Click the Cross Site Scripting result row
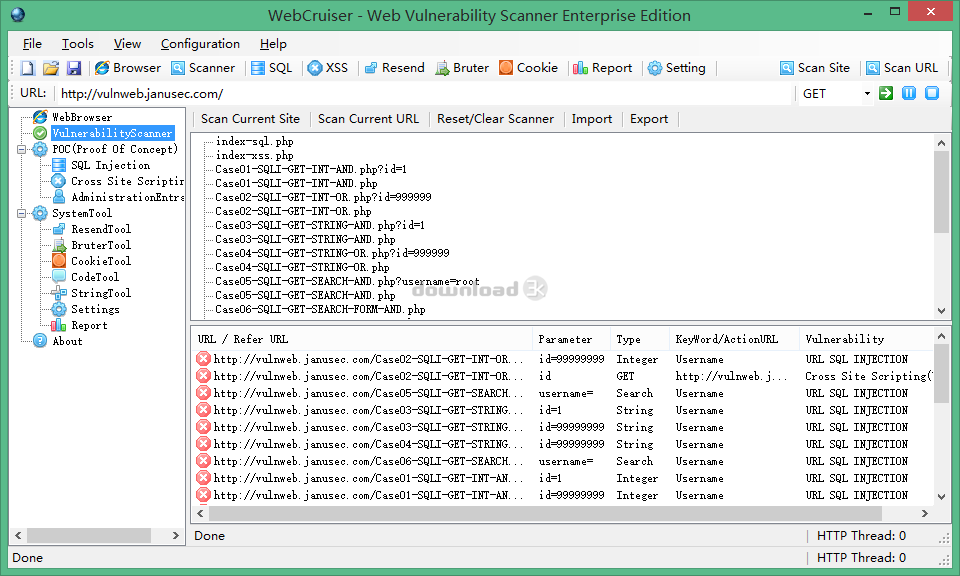The image size is (960, 576). [563, 376]
